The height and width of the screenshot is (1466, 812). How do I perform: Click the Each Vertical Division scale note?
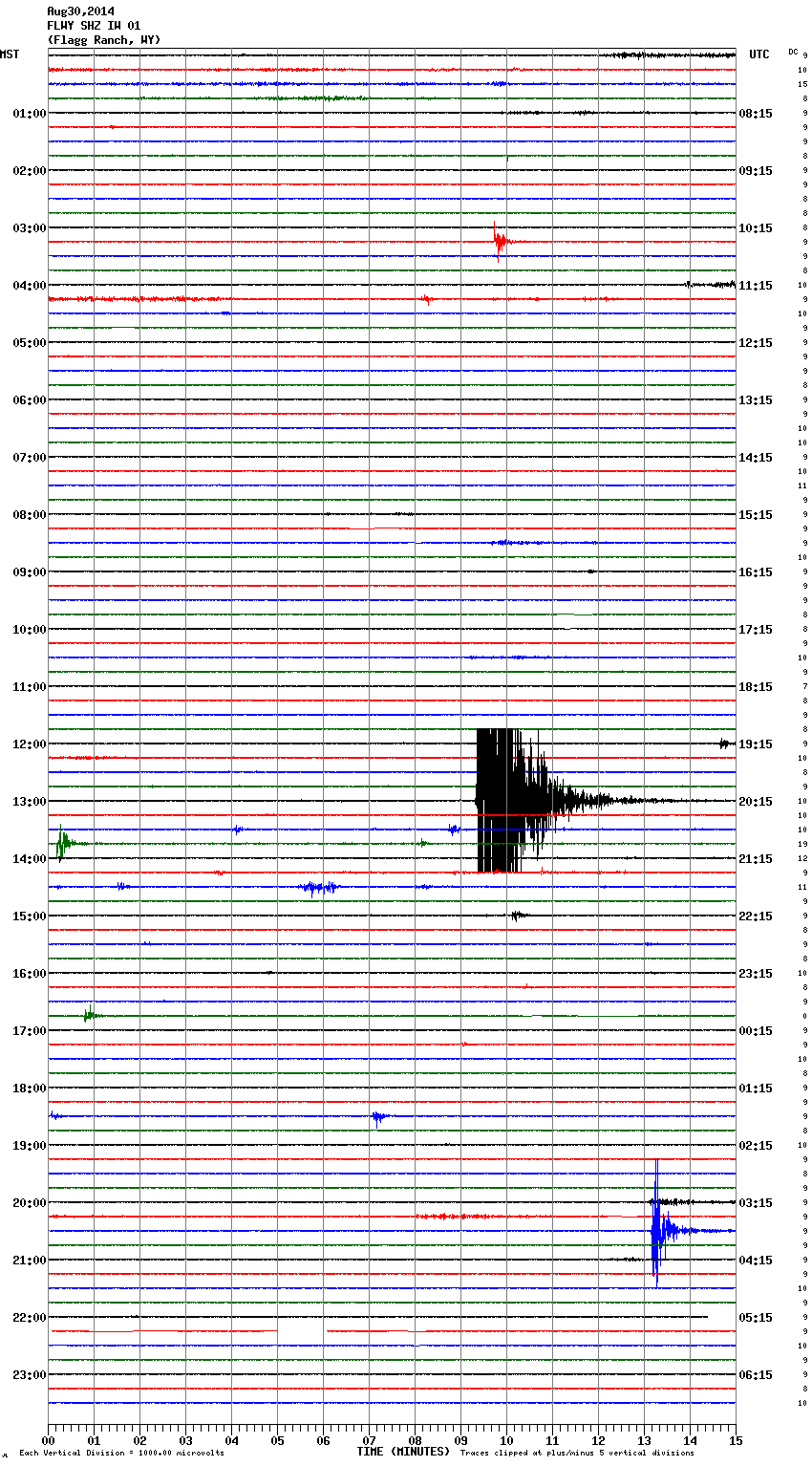121,1454
